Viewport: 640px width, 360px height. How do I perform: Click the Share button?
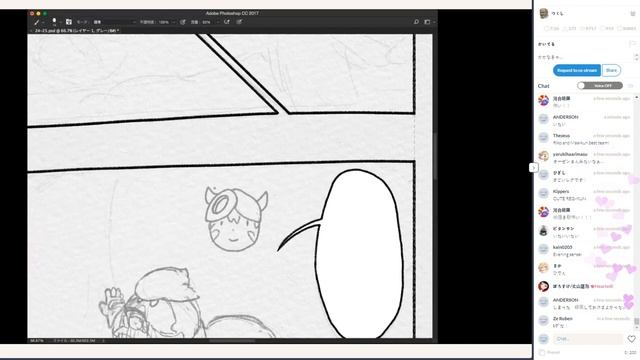[611, 70]
